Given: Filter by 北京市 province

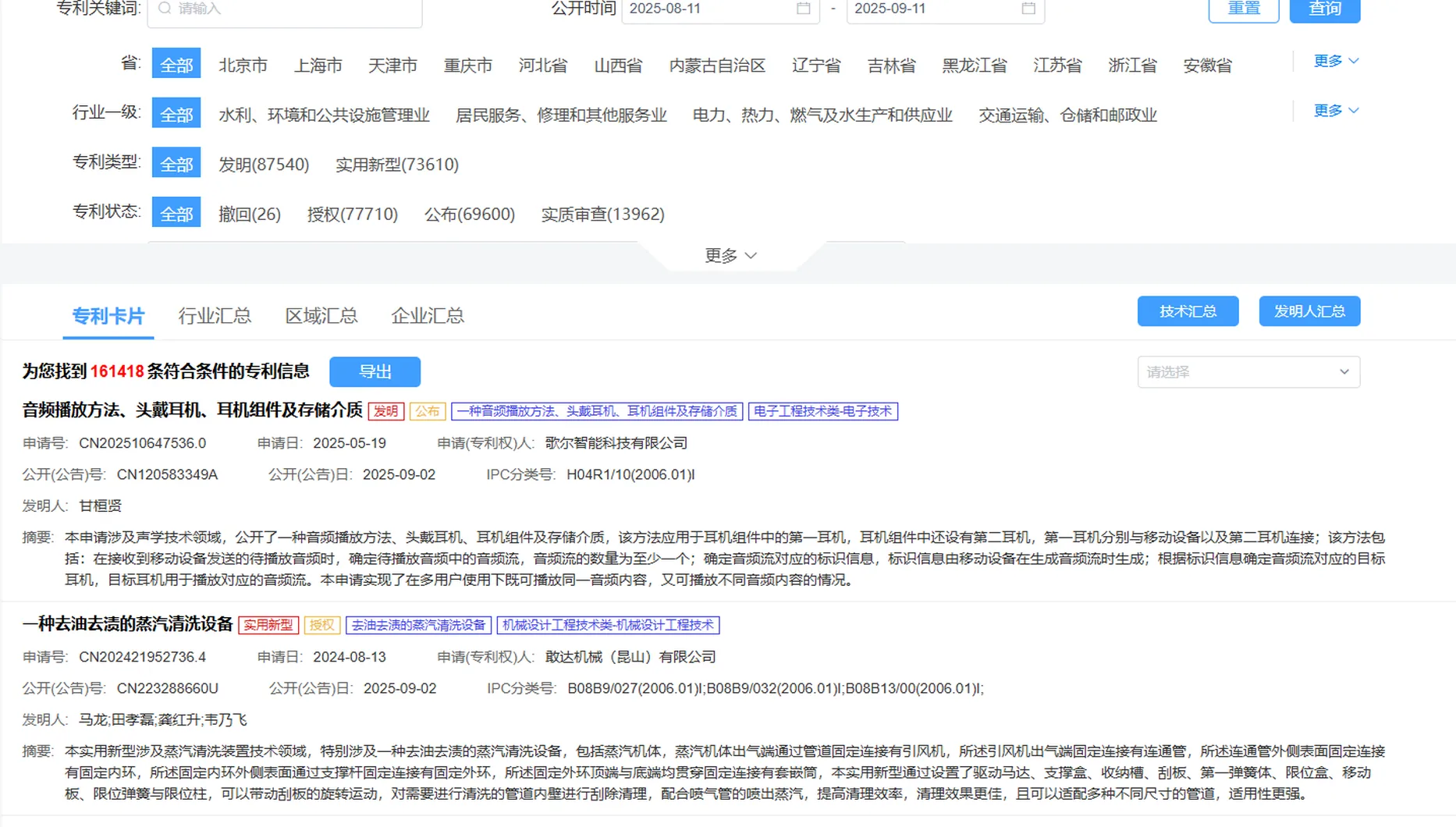Looking at the screenshot, I should coord(243,66).
